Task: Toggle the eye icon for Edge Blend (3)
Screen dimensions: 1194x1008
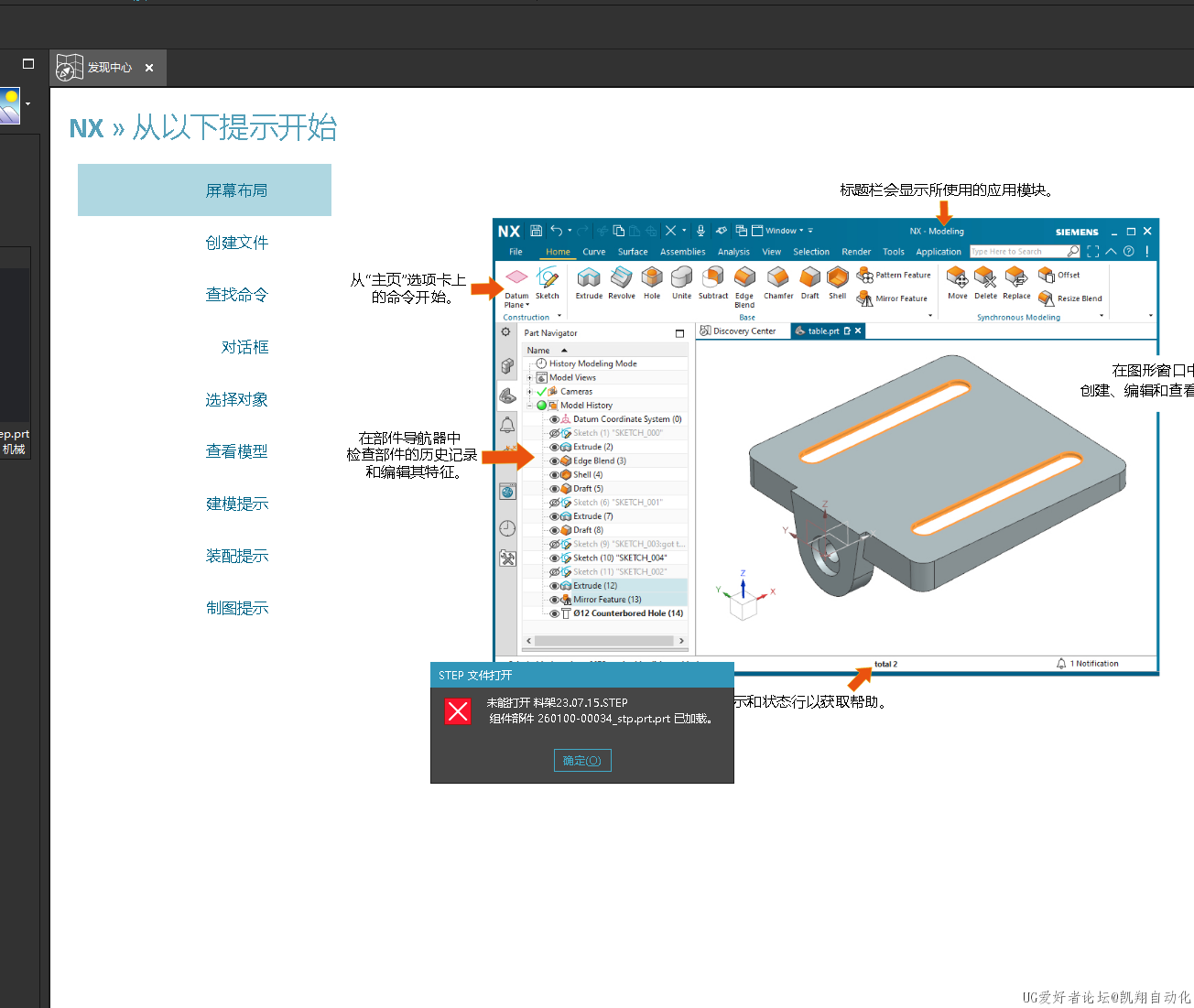Action: pos(554,461)
